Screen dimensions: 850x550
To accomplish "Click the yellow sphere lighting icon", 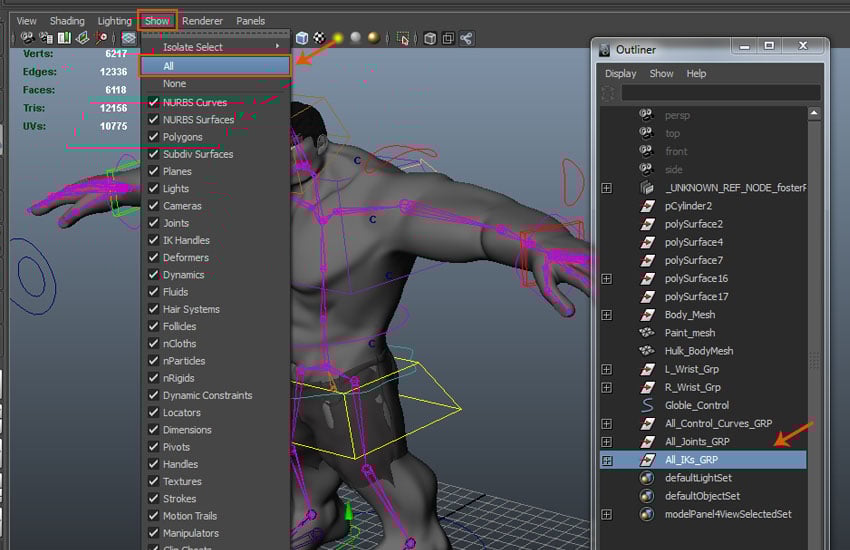I will 338,39.
